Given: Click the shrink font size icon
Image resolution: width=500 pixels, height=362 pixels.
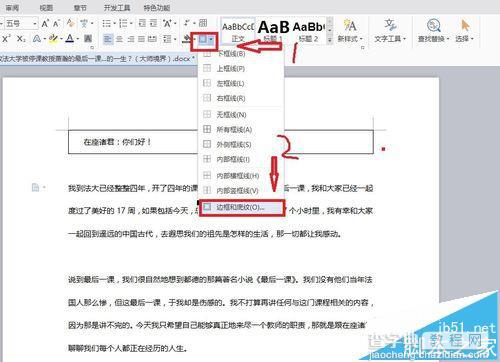Looking at the screenshot, I should coord(56,24).
